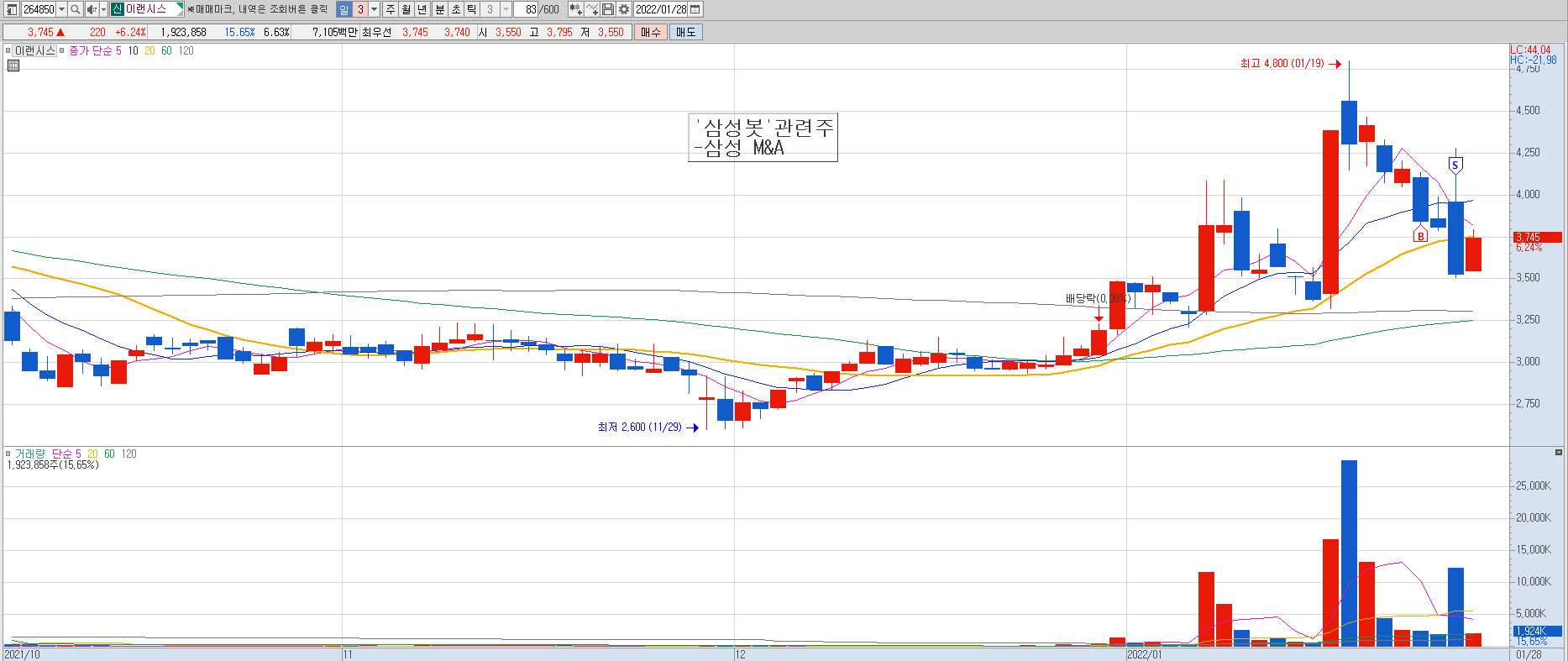Viewport: 1568px width, 661px height.
Task: Click the 매도 sell button
Action: pyautogui.click(x=685, y=32)
